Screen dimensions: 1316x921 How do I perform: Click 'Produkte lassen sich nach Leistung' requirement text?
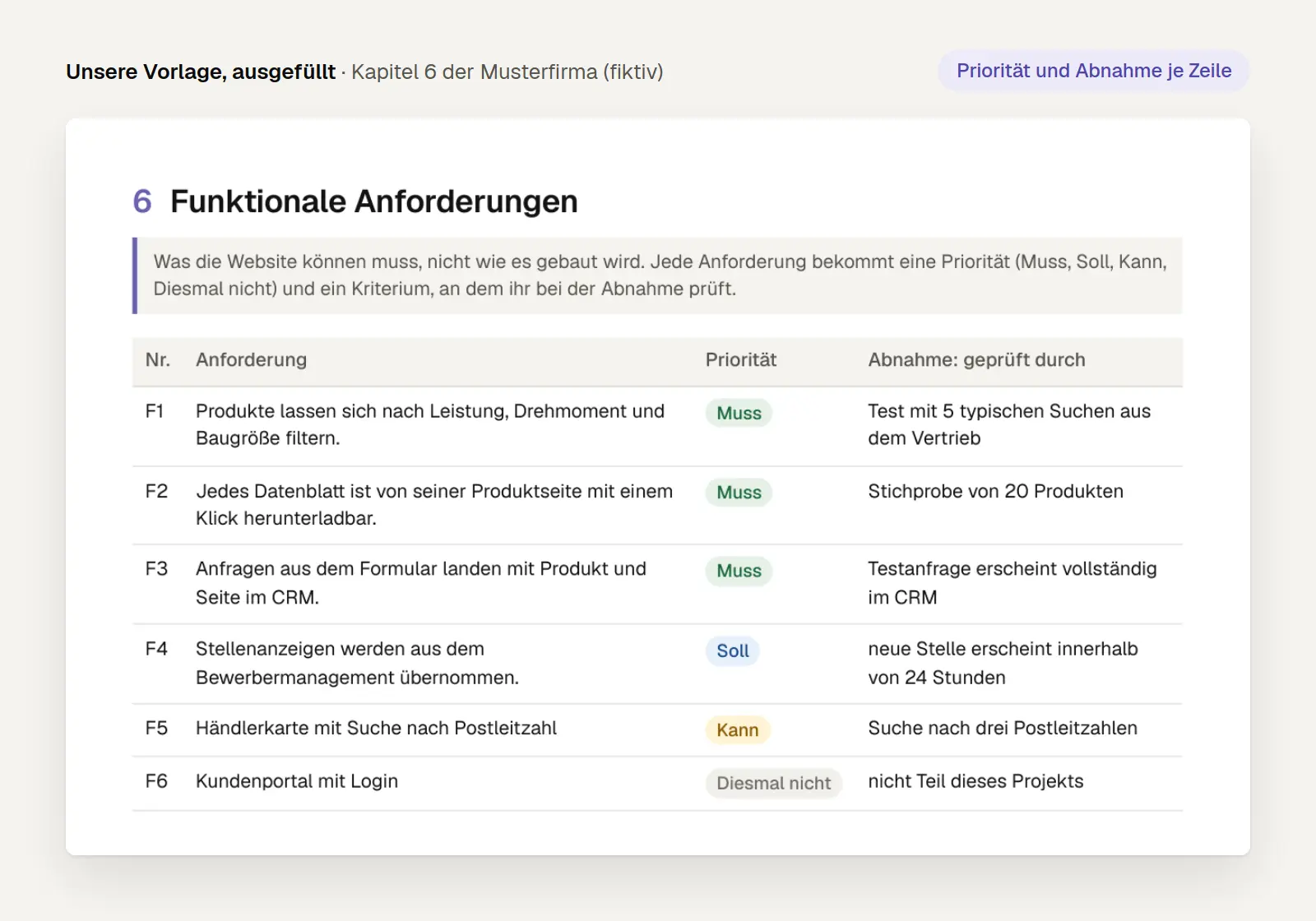430,424
